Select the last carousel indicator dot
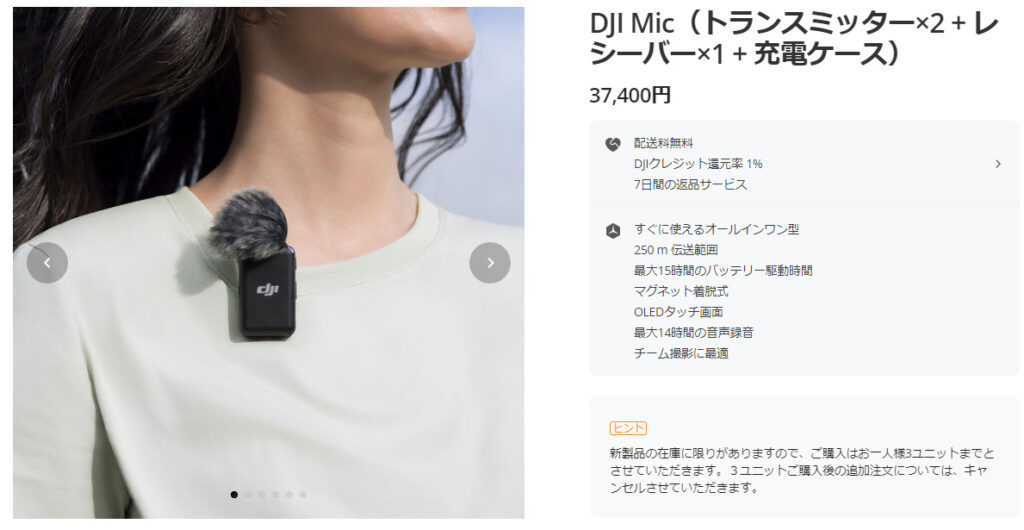Image resolution: width=1024 pixels, height=530 pixels. pos(303,495)
